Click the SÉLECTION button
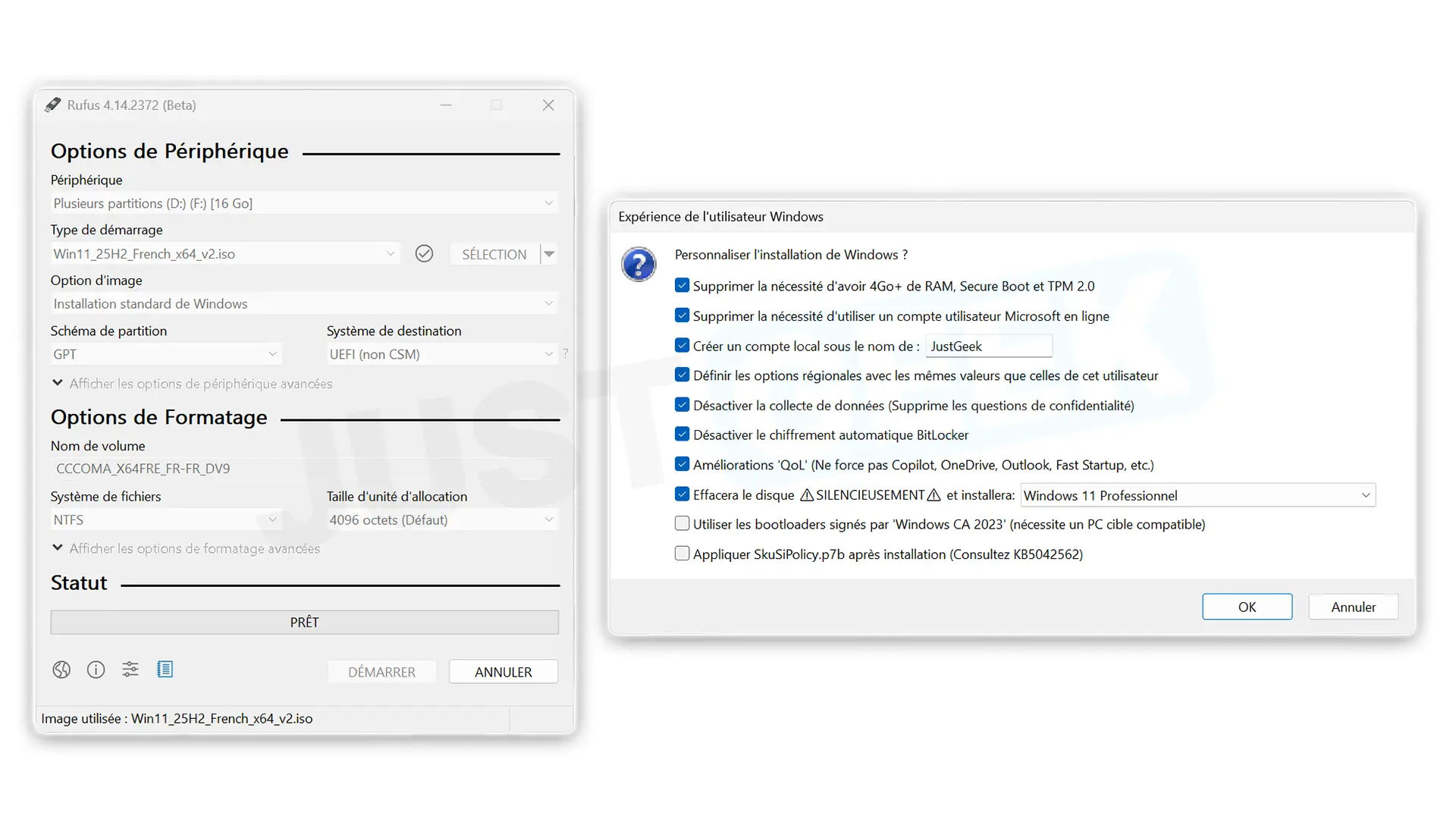This screenshot has width=1456, height=819. coord(494,254)
